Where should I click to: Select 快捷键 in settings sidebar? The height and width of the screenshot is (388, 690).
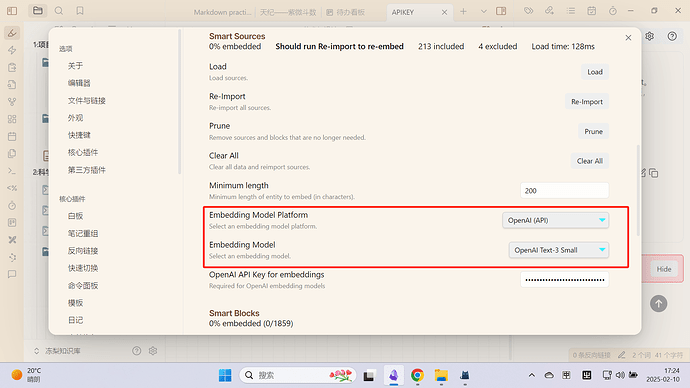tap(79, 135)
